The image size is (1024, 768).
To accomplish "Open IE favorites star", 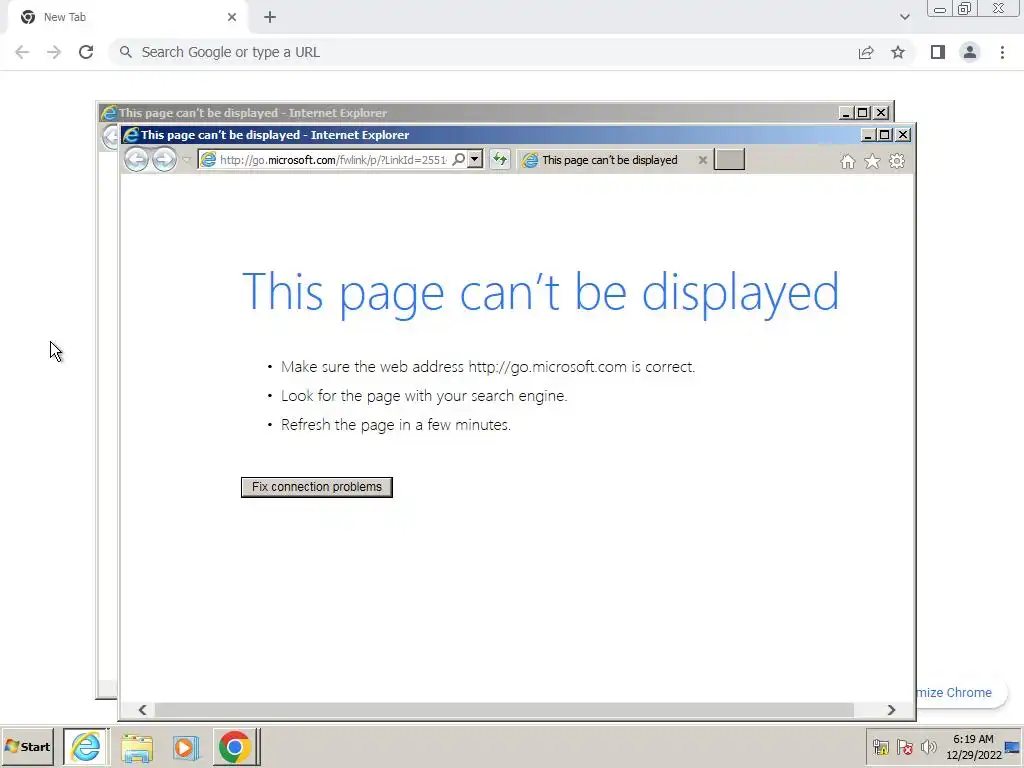I will (x=872, y=161).
